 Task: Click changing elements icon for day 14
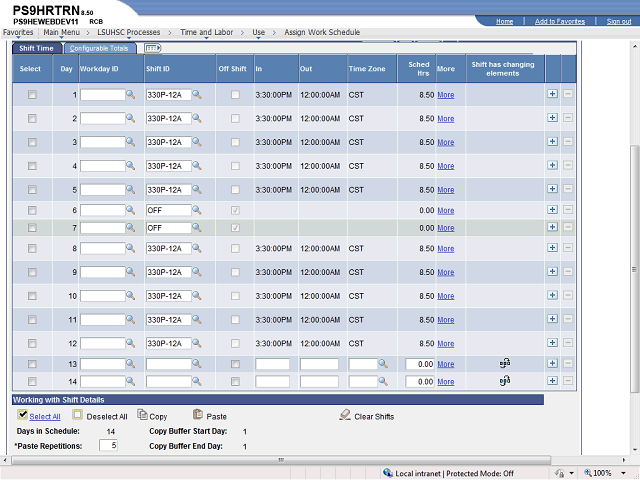[x=505, y=381]
